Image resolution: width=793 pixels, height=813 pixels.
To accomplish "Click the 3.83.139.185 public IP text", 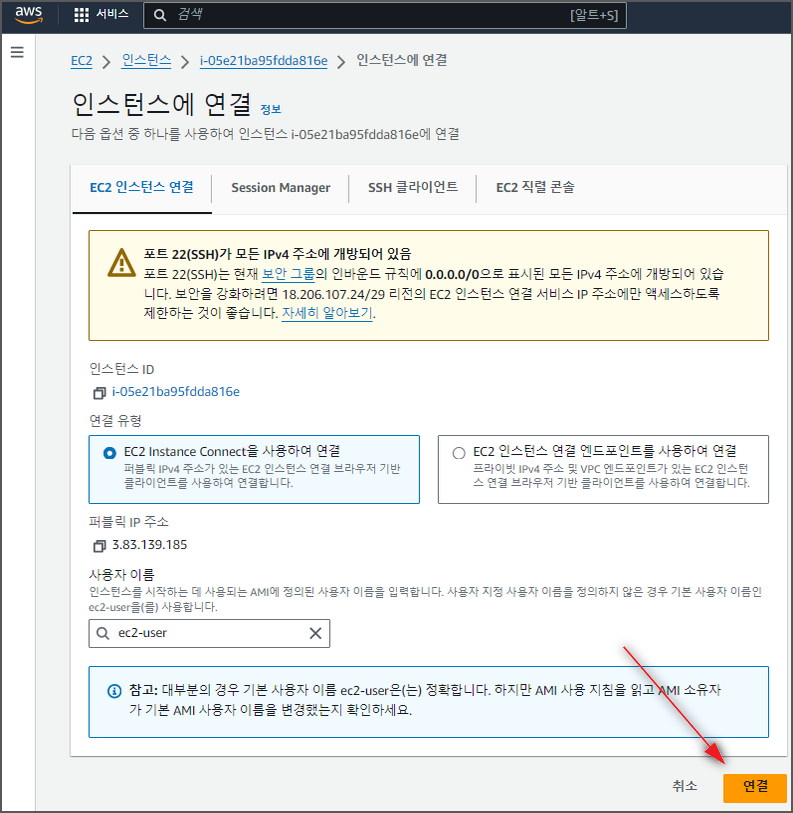I will click(149, 545).
